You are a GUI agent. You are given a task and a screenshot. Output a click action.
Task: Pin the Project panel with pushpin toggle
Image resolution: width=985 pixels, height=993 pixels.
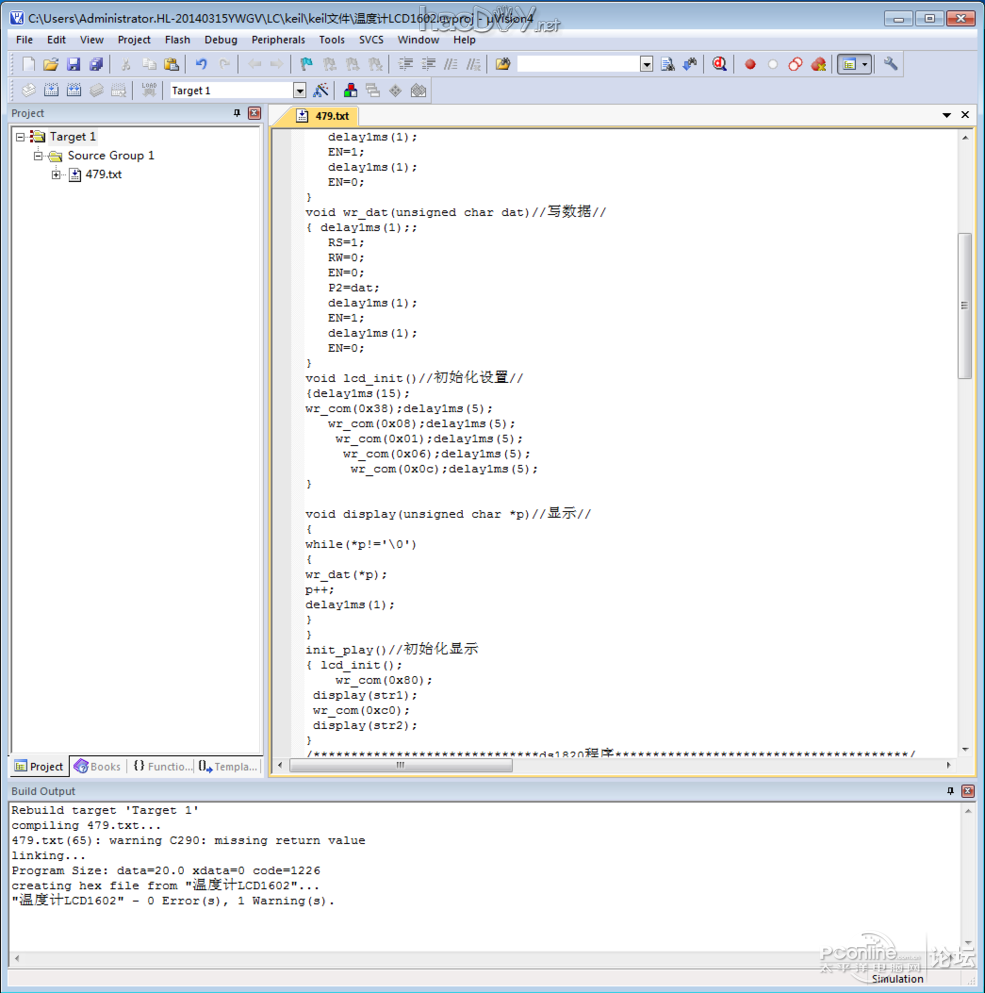pos(237,113)
